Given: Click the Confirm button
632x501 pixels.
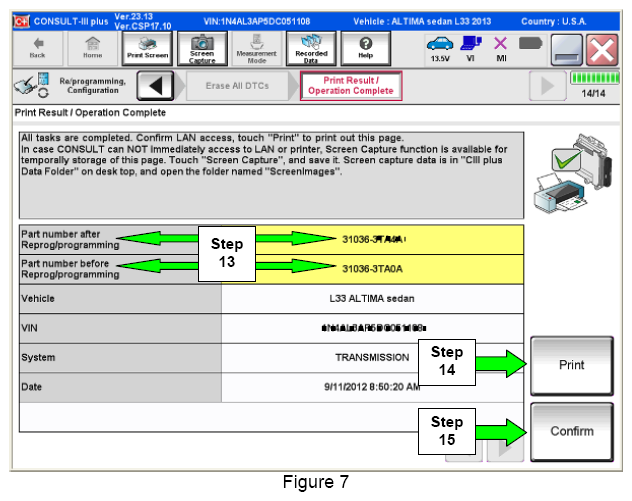Looking at the screenshot, I should click(x=572, y=432).
